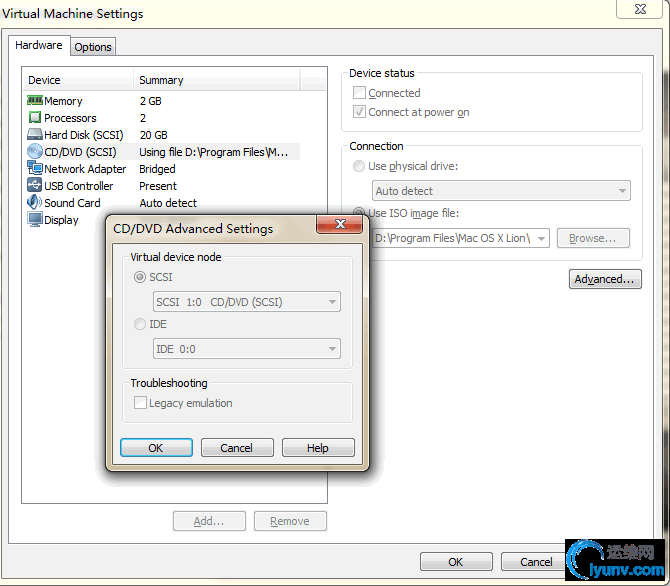The height and width of the screenshot is (586, 670).
Task: Click the Processors chip icon
Action: (x=35, y=117)
